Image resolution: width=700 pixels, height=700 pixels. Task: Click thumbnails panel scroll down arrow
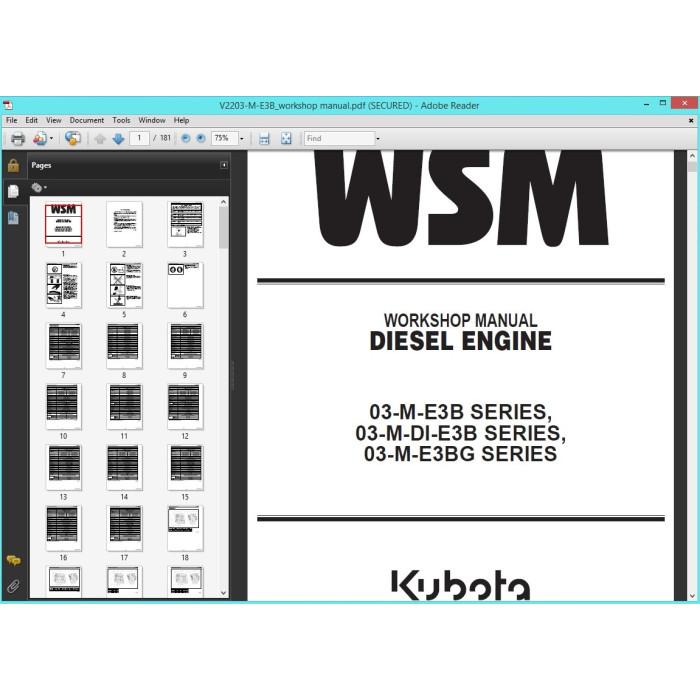224,593
